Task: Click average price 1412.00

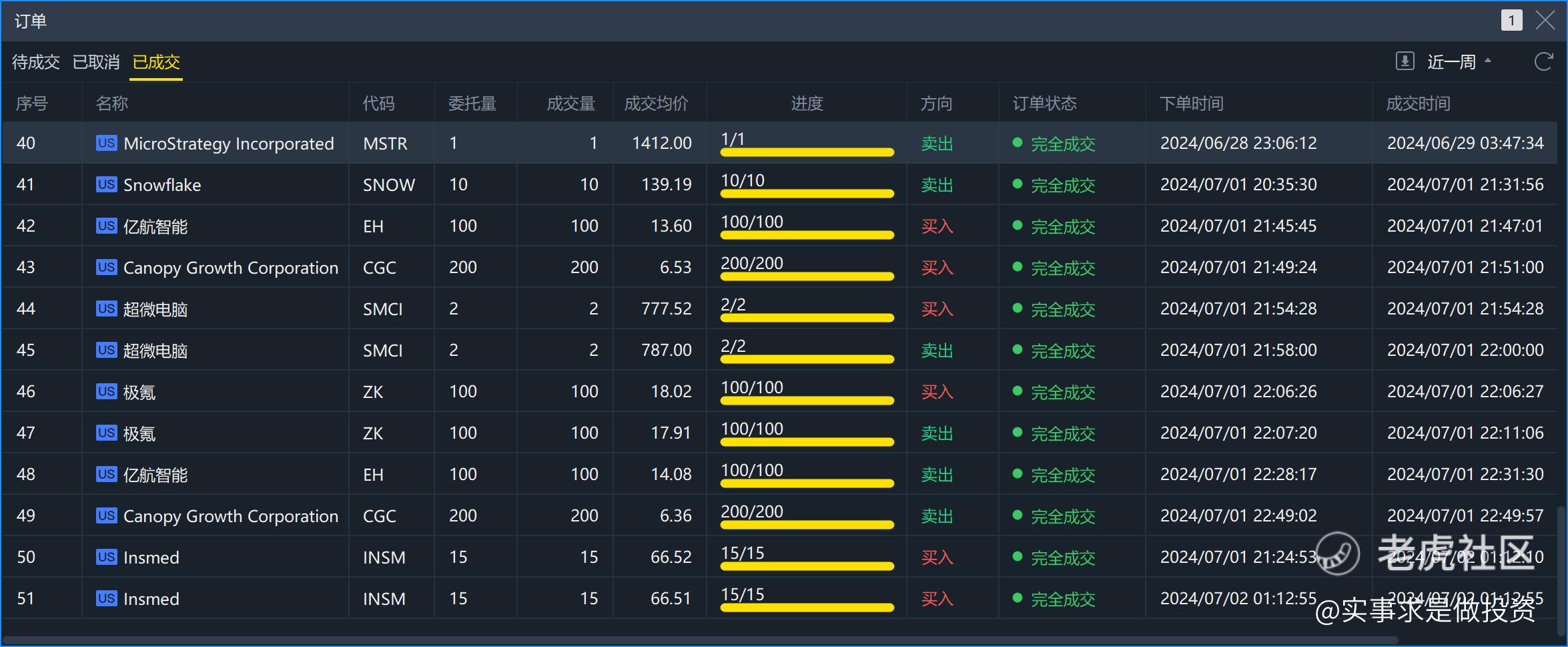Action: point(662,143)
